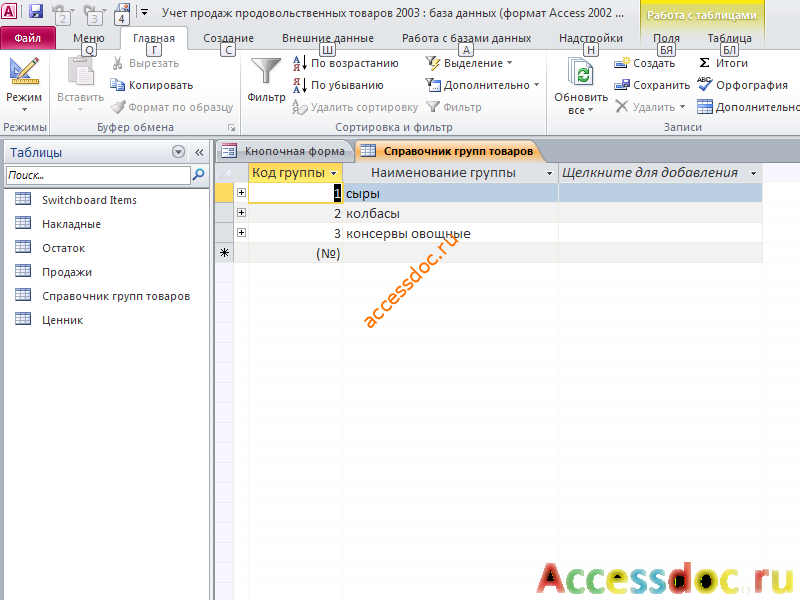
Task: Open the Таблицы navigation pane menu arrow
Action: click(179, 152)
